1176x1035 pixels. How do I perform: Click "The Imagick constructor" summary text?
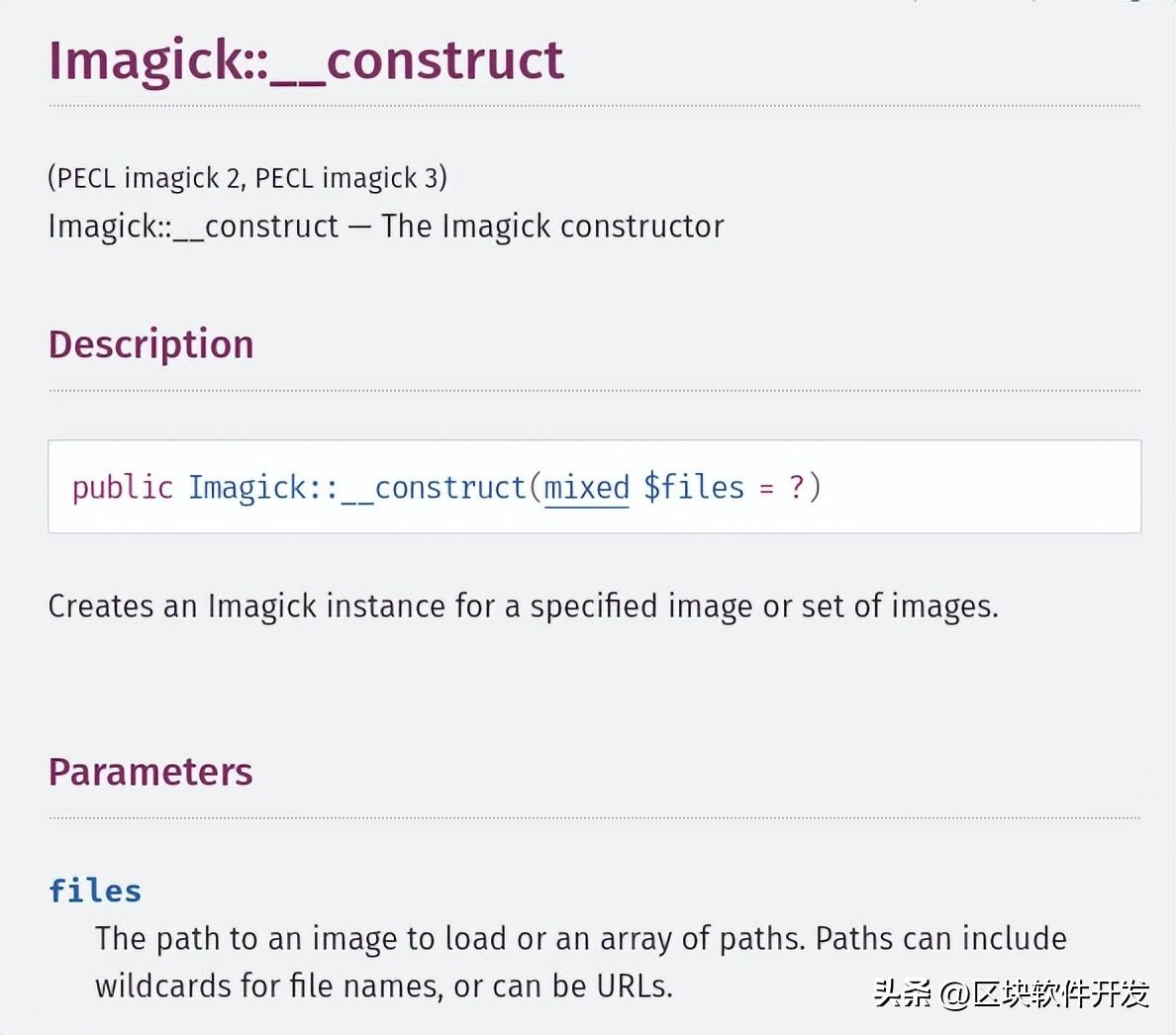(552, 227)
